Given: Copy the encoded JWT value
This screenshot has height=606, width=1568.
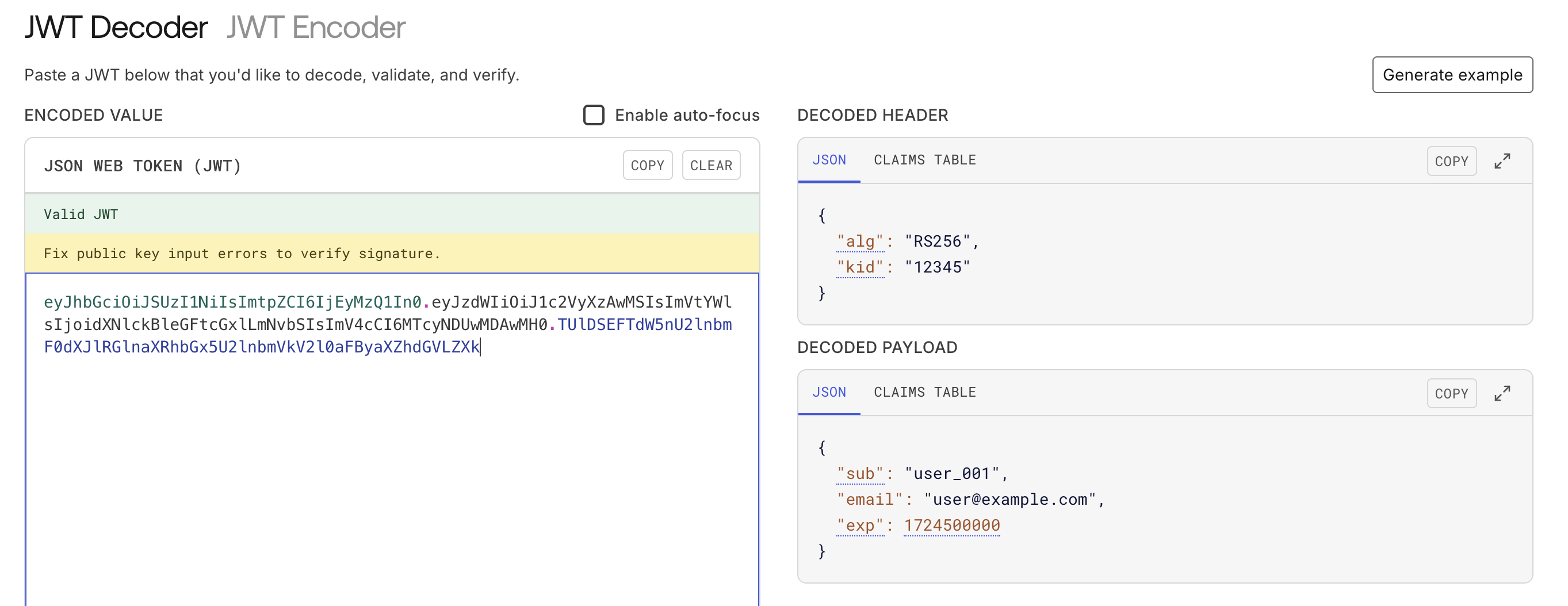Looking at the screenshot, I should pos(648,165).
